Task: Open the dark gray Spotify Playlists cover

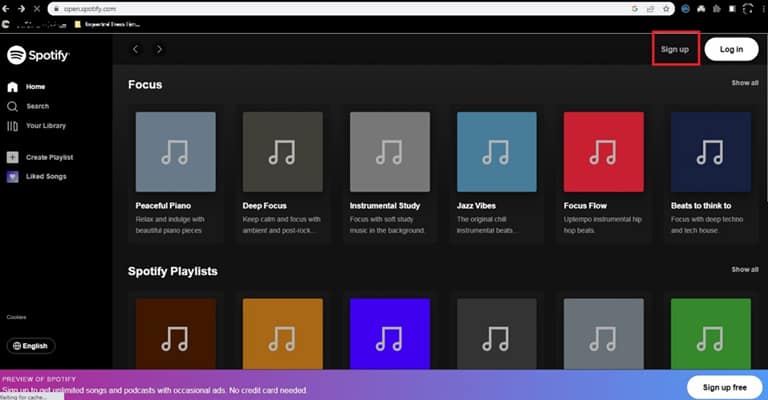Action: coord(497,334)
